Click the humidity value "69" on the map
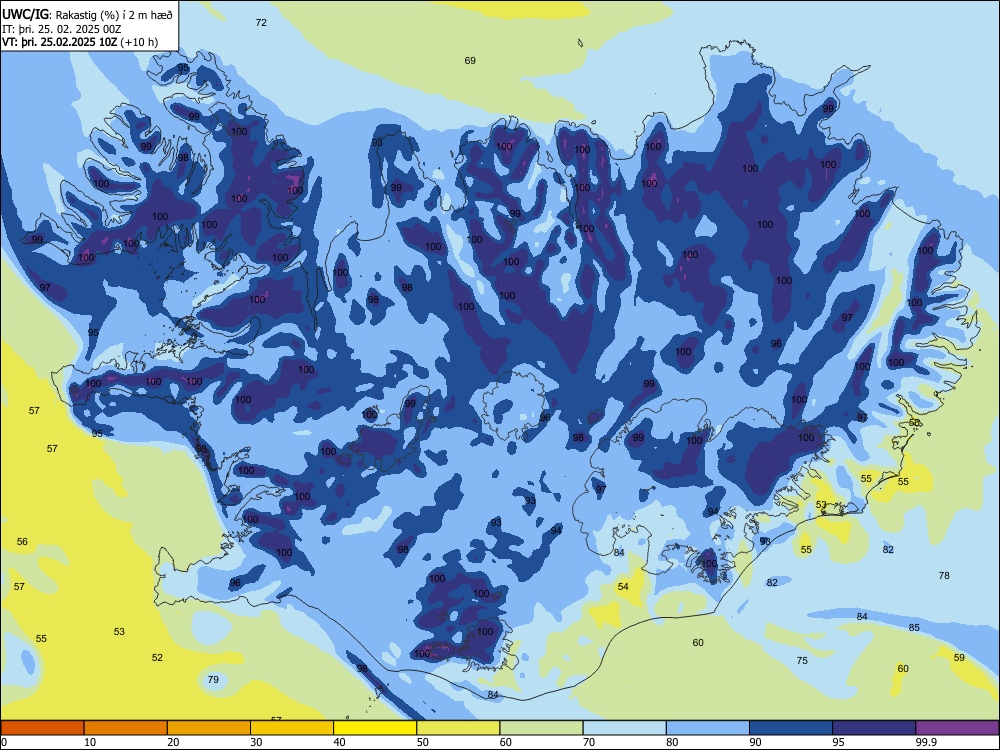 470,61
